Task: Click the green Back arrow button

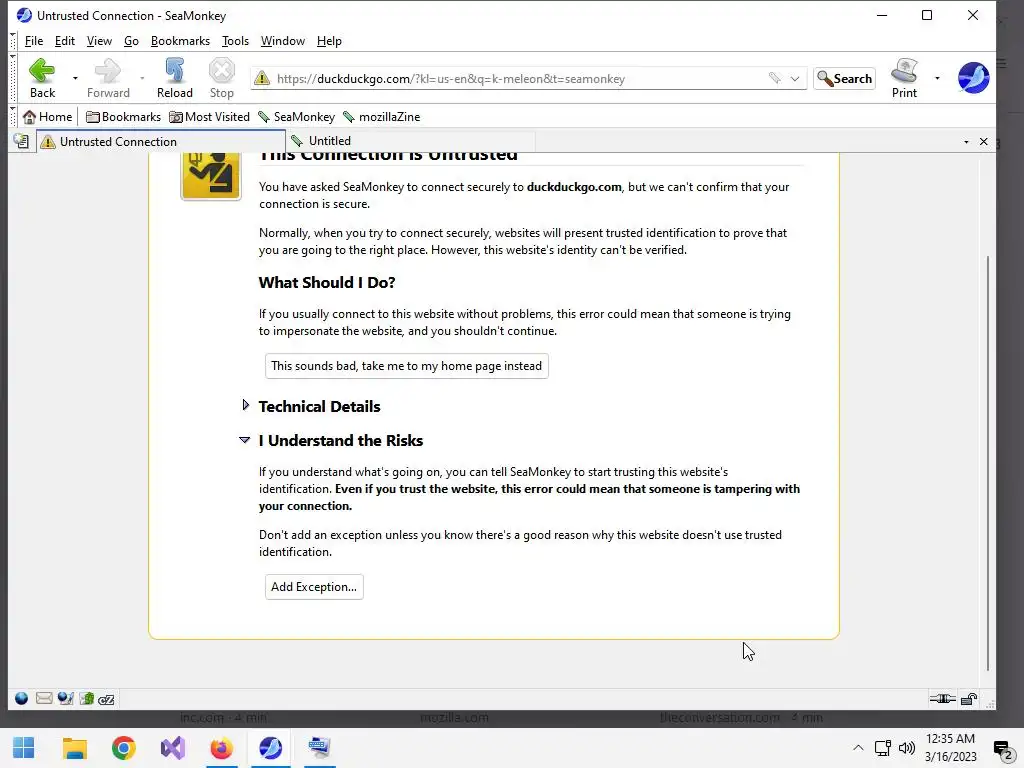Action: [42, 78]
